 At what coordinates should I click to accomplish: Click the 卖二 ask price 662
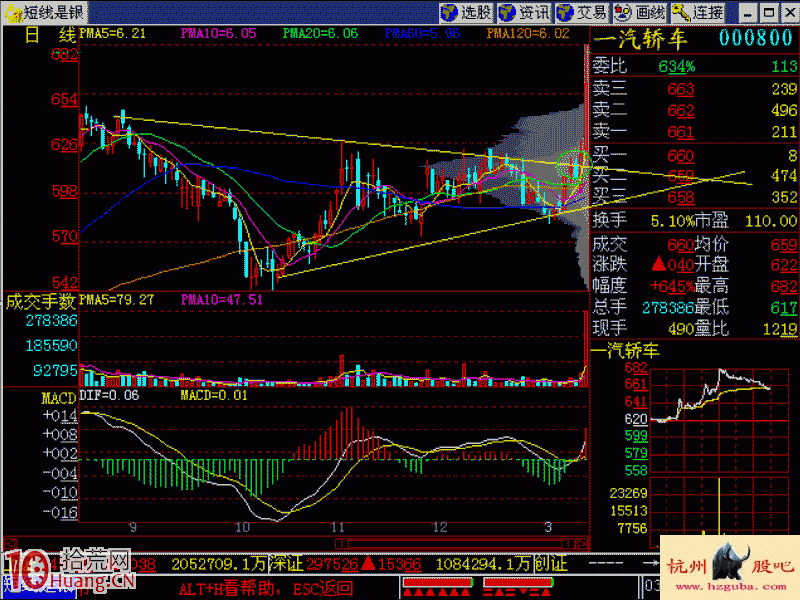click(681, 111)
